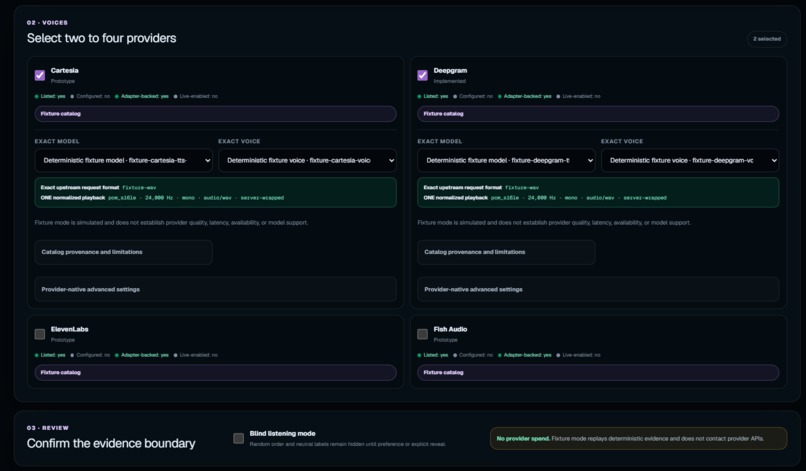Click the 2 selected badge
Screen dimensions: 806x471
766,39
